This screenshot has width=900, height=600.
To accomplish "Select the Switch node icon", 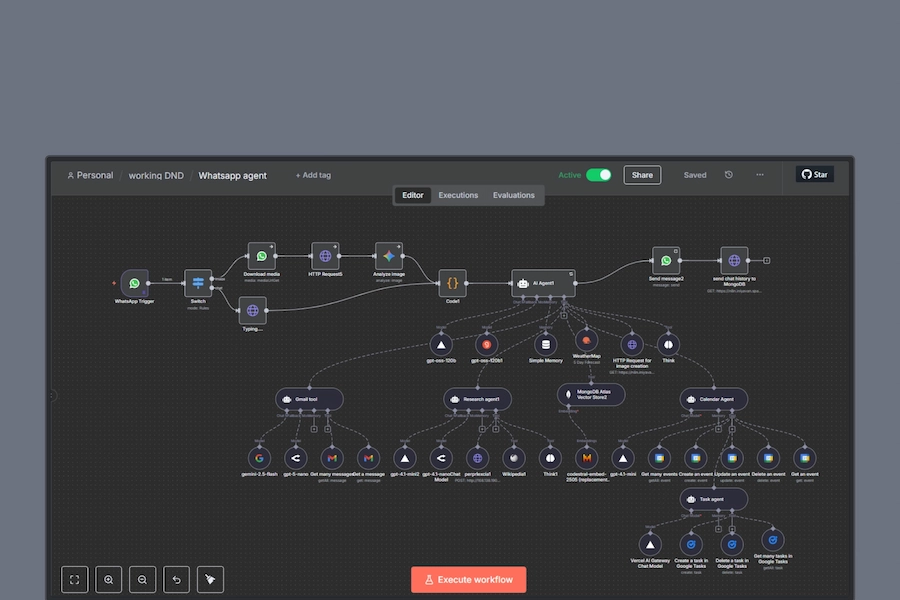I will click(198, 284).
